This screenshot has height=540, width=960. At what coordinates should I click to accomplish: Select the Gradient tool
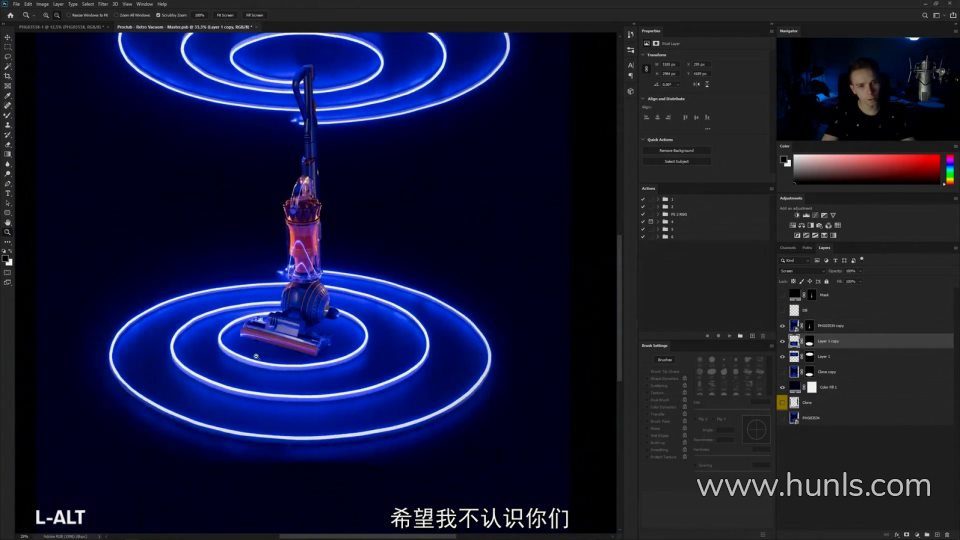pyautogui.click(x=8, y=154)
